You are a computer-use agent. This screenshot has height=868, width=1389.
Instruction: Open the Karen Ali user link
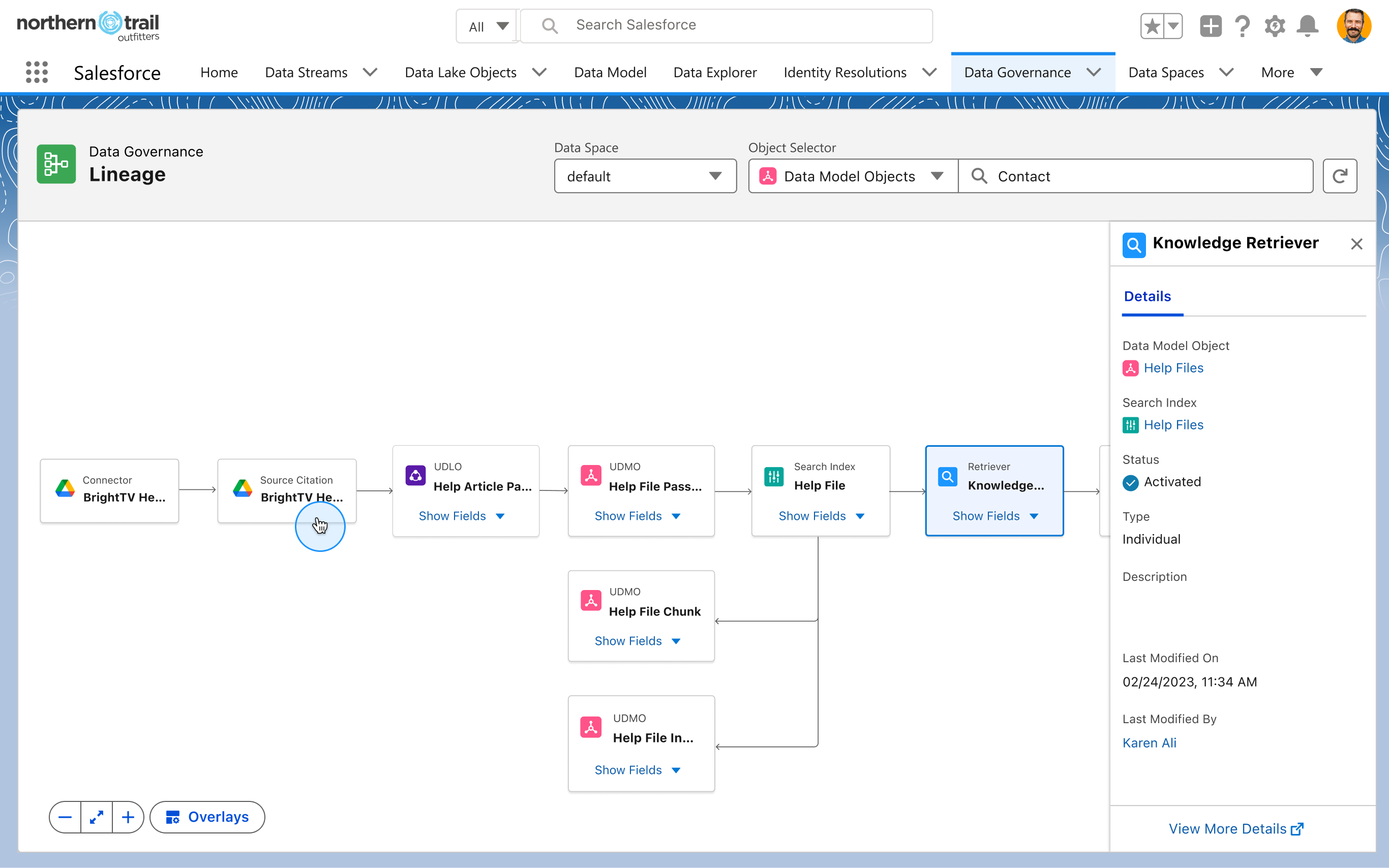click(1149, 743)
